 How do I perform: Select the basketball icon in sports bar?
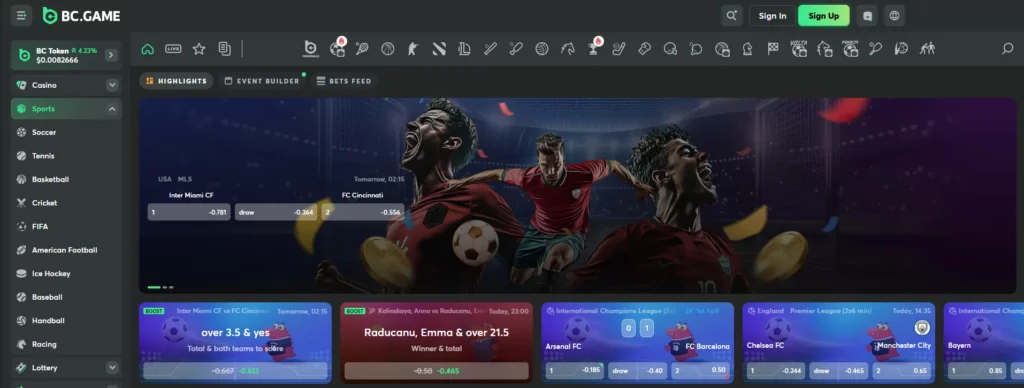pyautogui.click(x=388, y=49)
